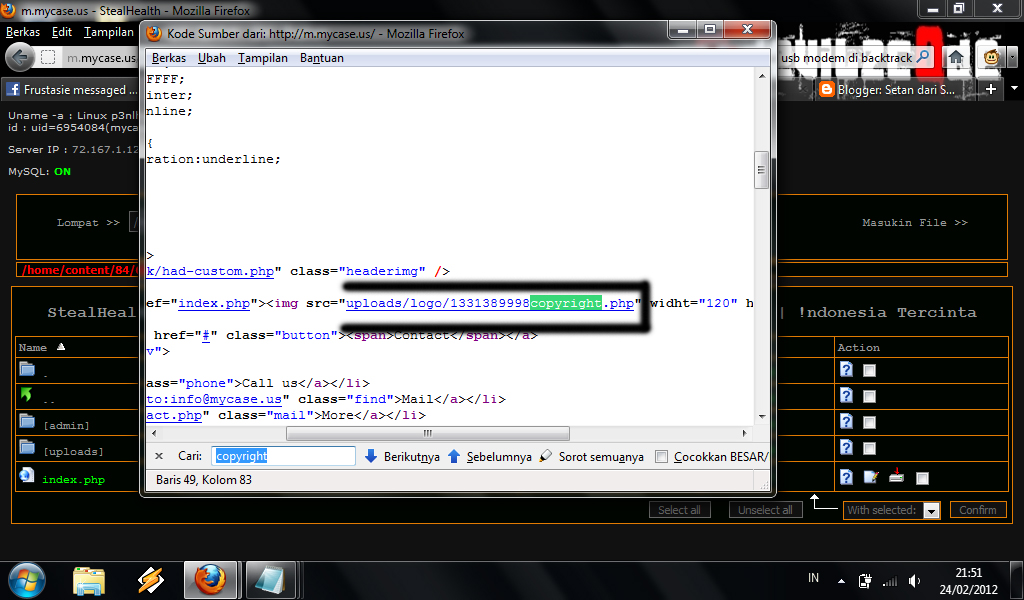Close the find bar with the X

coord(159,456)
